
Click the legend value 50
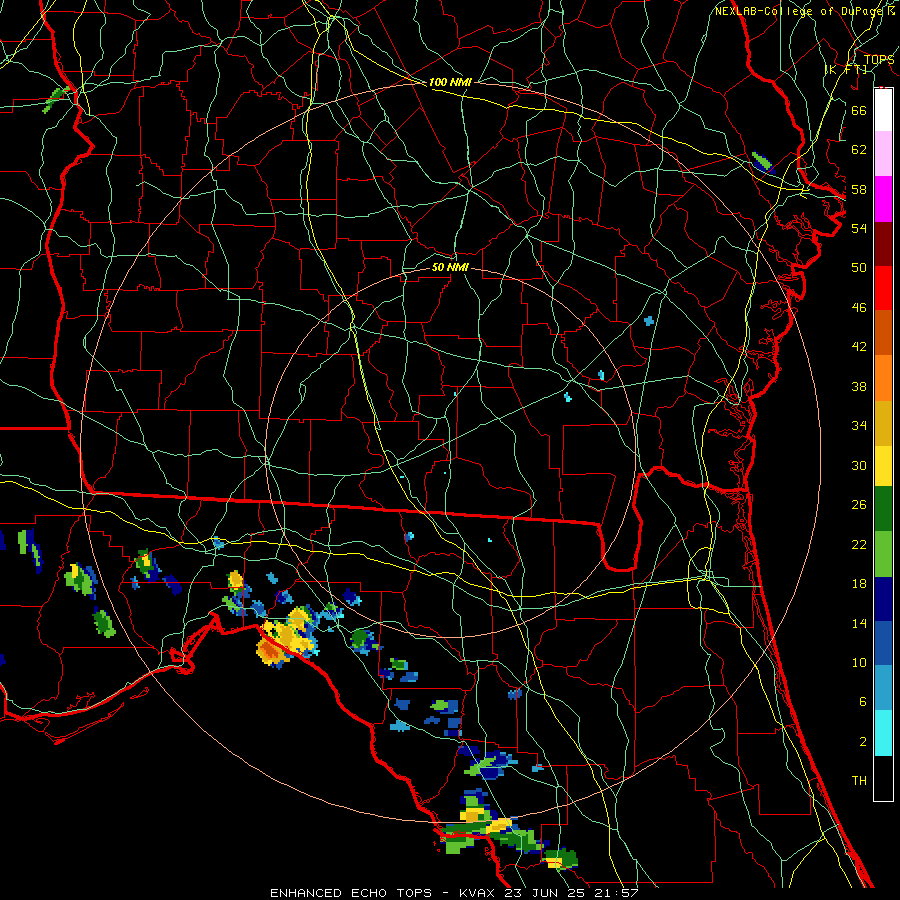point(859,268)
